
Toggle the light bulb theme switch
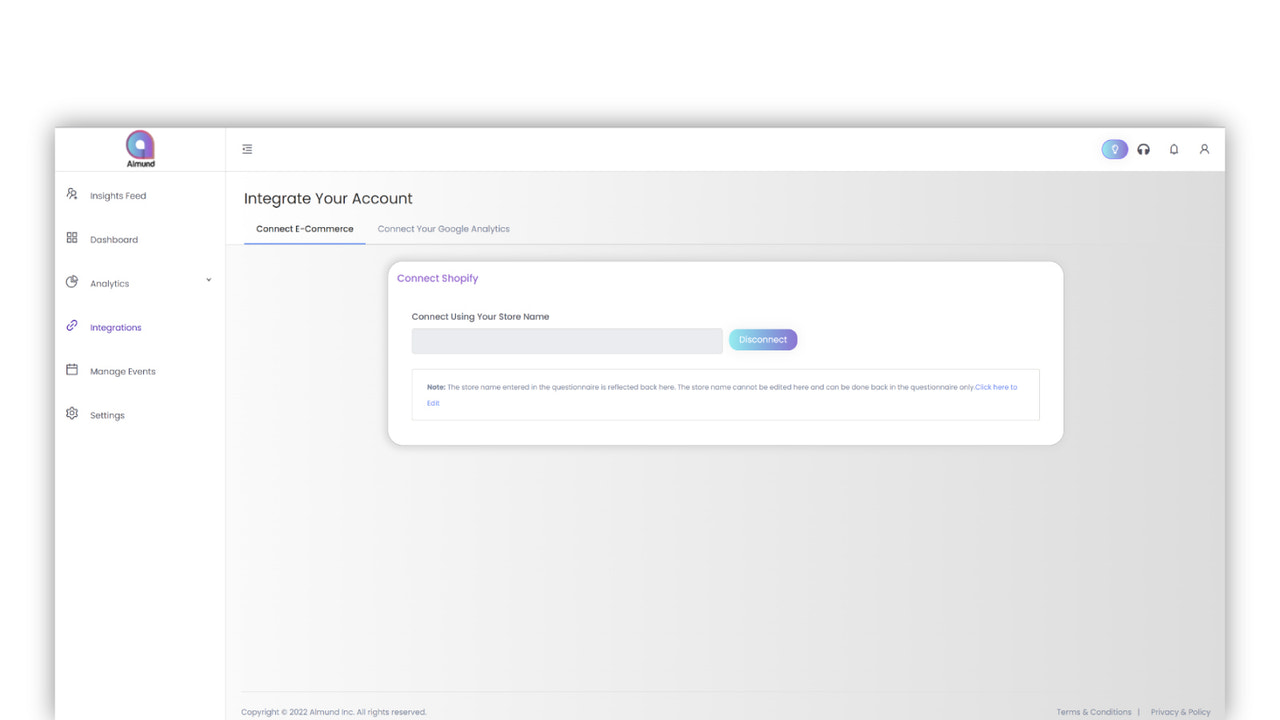pyautogui.click(x=1114, y=148)
